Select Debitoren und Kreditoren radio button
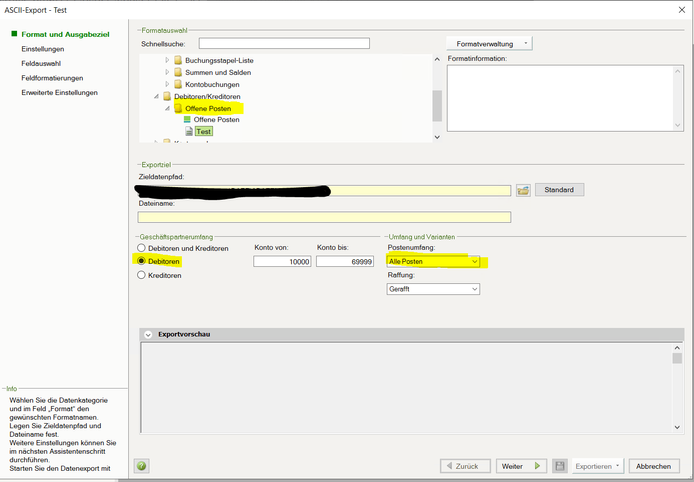The image size is (694, 482). 142,248
